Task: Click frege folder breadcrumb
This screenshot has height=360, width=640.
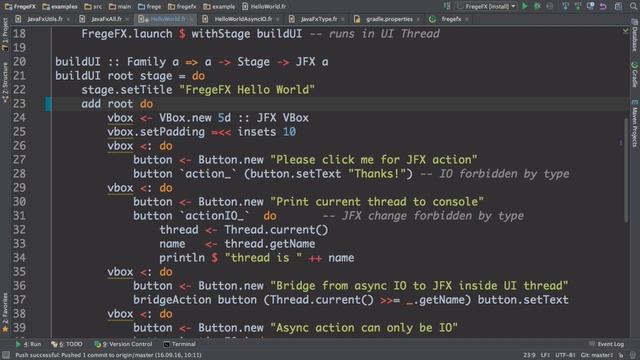Action: click(149, 7)
